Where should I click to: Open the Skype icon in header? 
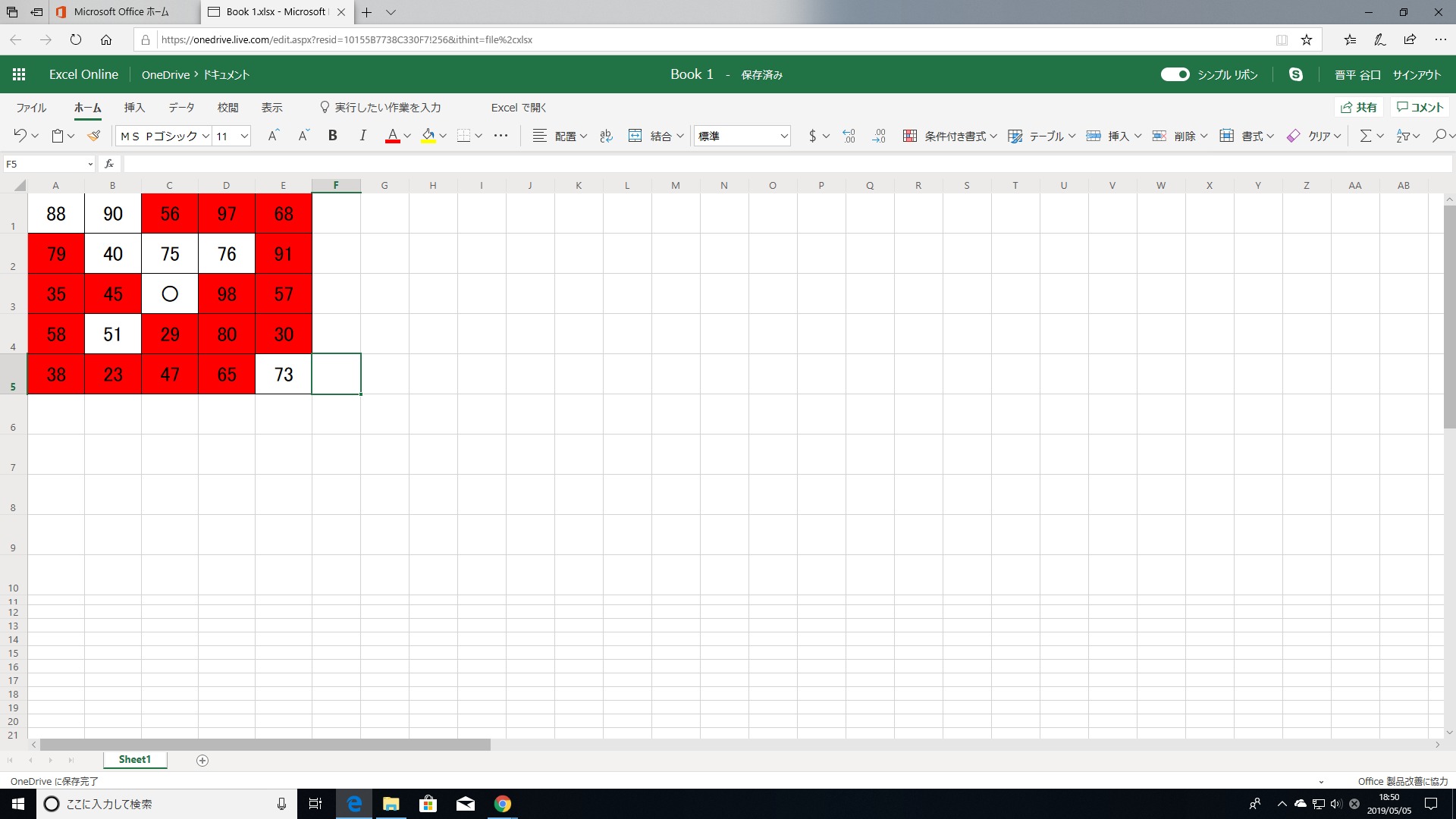1295,74
